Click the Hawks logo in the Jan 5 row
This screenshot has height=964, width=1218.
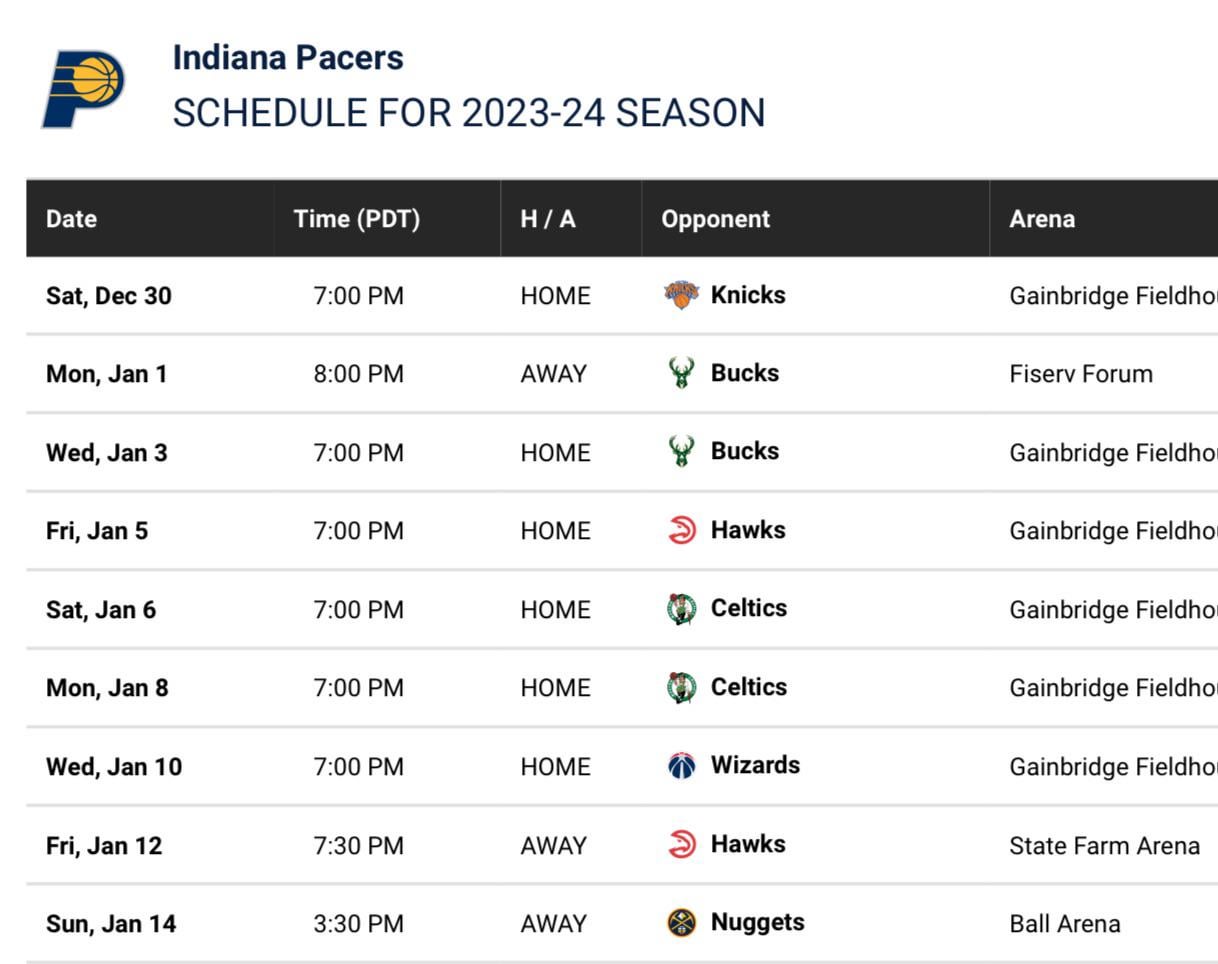(x=681, y=530)
